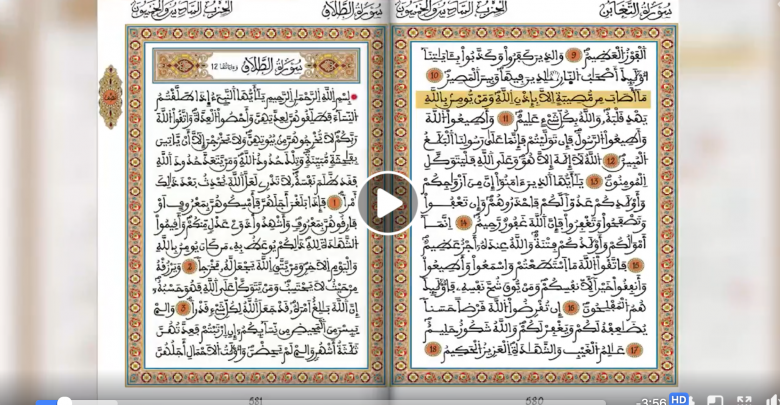Click the remaining time -3:56

[651, 402]
